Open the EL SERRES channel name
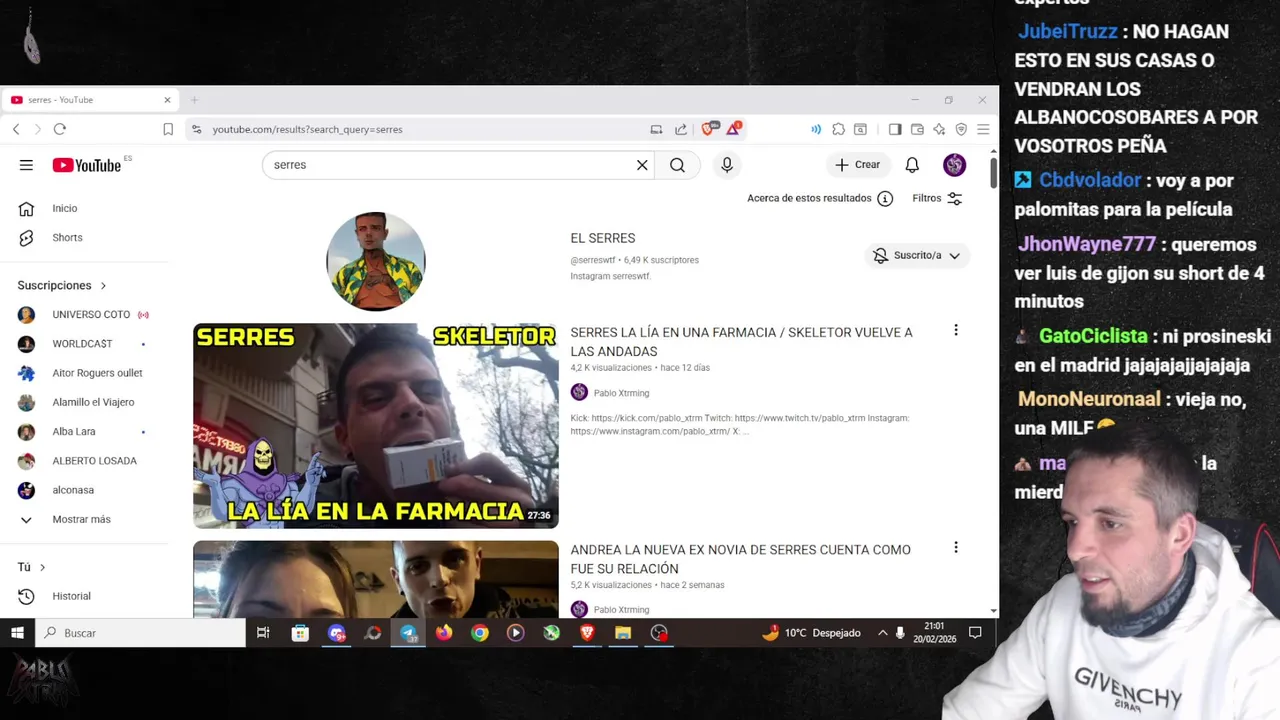 point(603,238)
